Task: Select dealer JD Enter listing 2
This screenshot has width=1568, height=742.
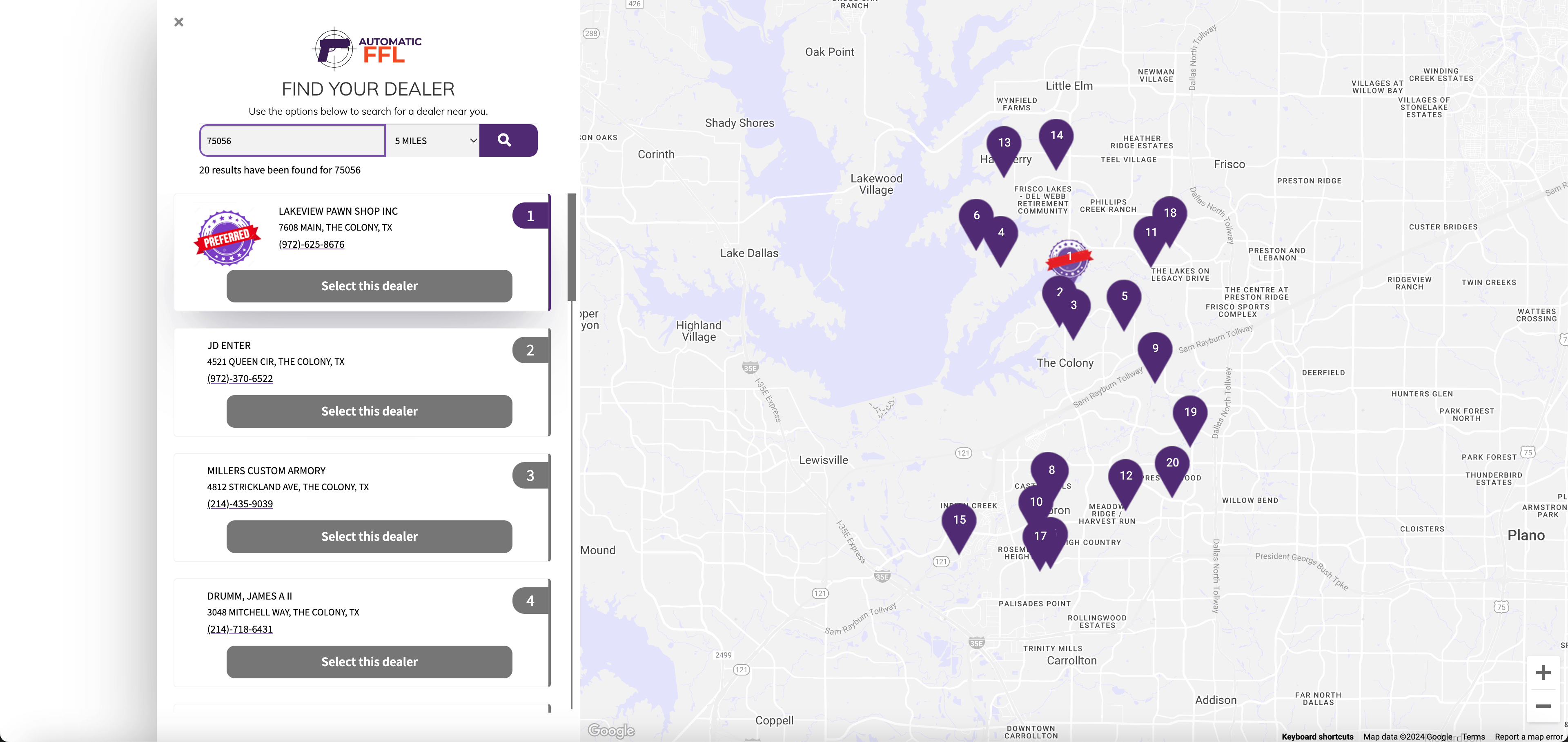Action: pyautogui.click(x=369, y=411)
